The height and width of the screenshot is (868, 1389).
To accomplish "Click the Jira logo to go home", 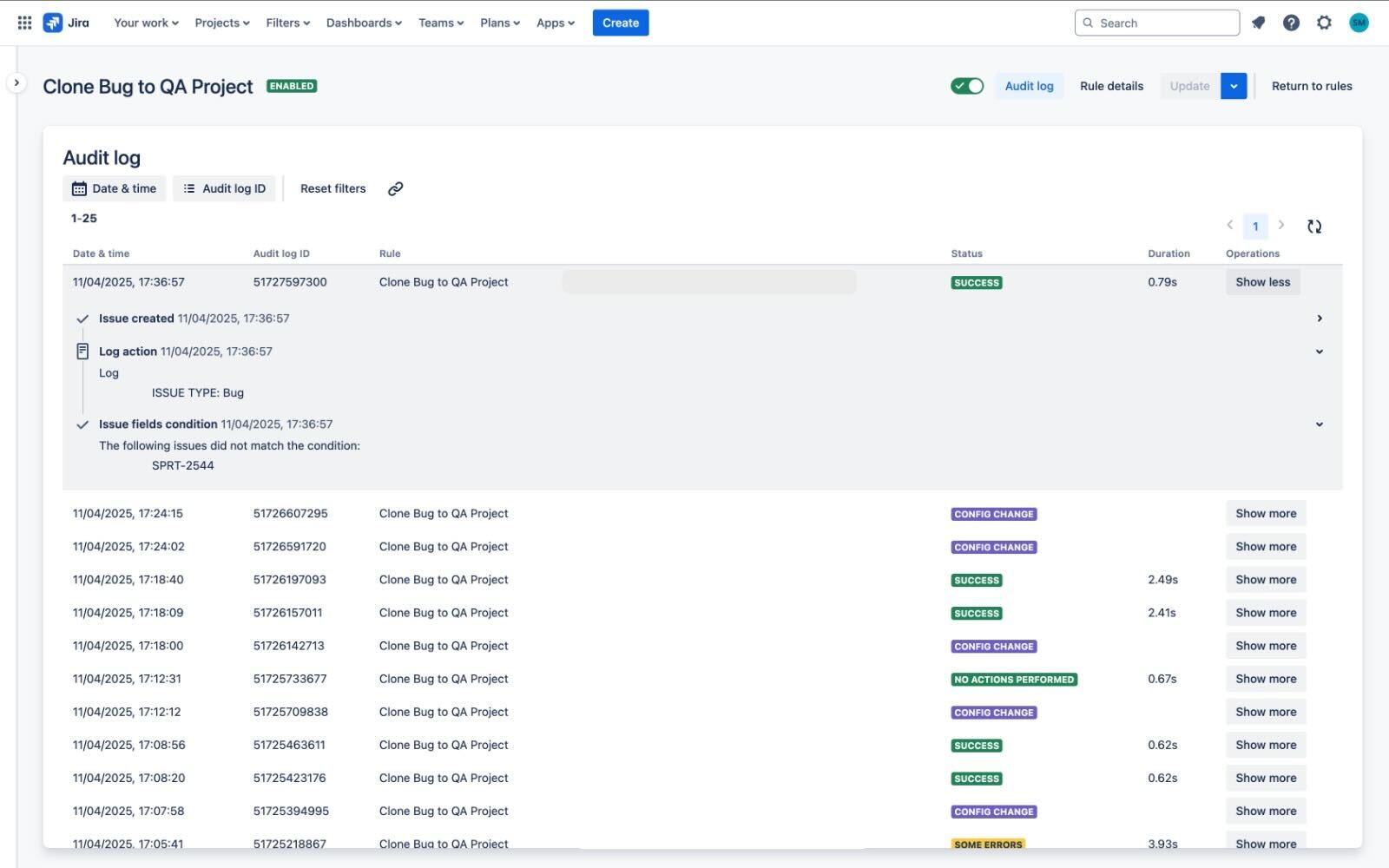I will (65, 23).
